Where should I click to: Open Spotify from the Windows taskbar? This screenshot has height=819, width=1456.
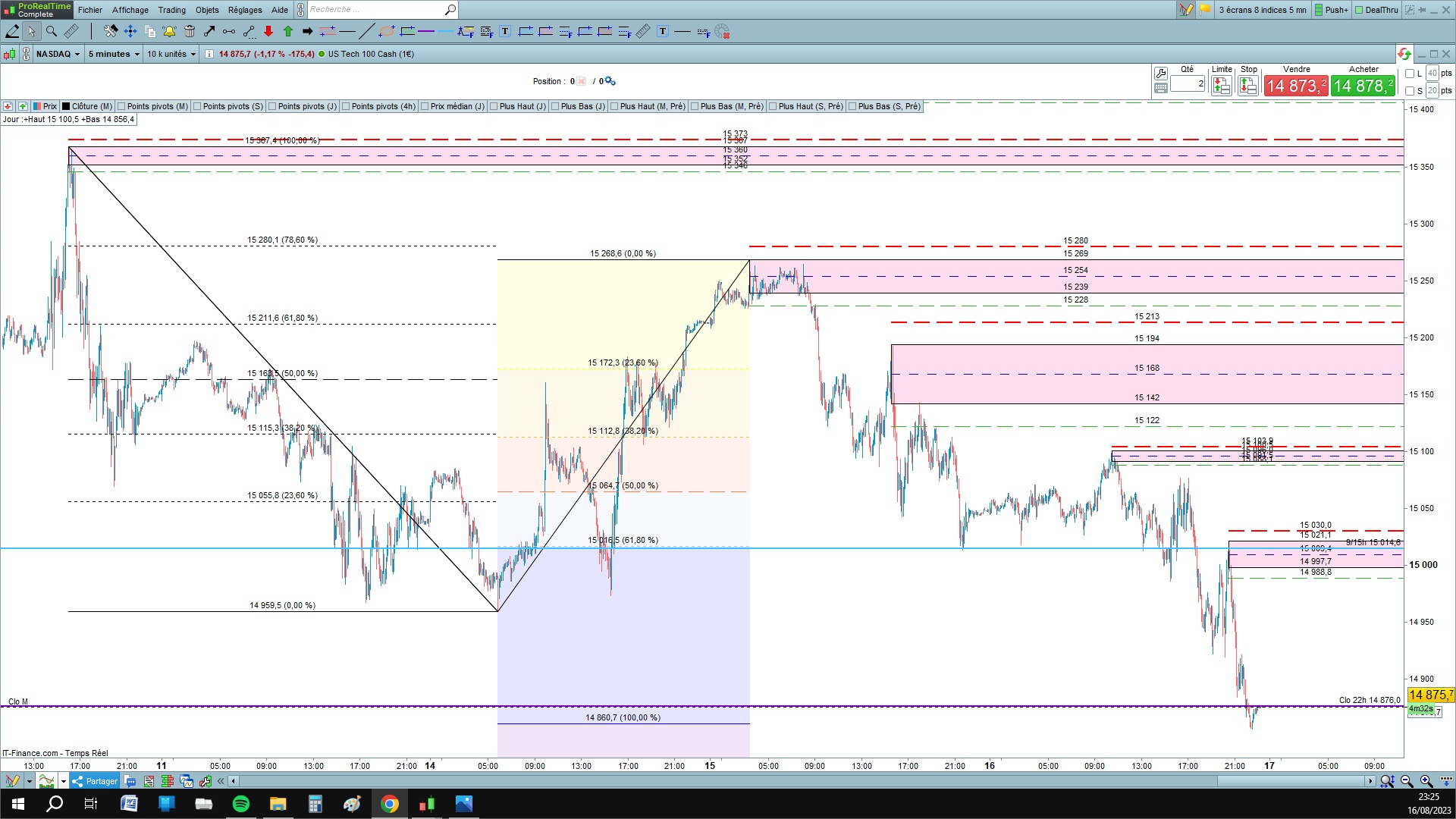(x=241, y=804)
